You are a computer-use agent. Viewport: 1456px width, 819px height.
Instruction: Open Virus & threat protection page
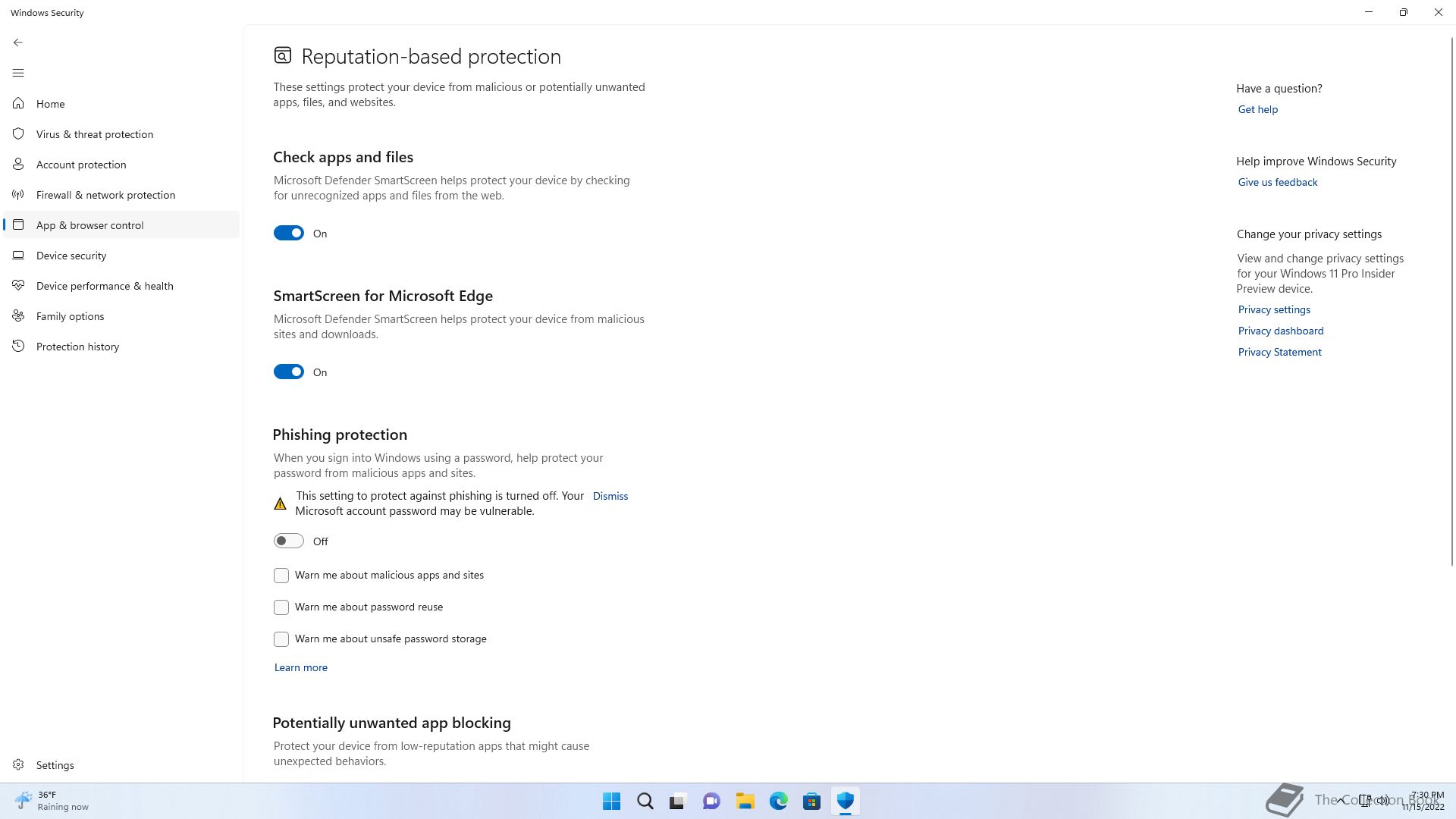tap(121, 133)
